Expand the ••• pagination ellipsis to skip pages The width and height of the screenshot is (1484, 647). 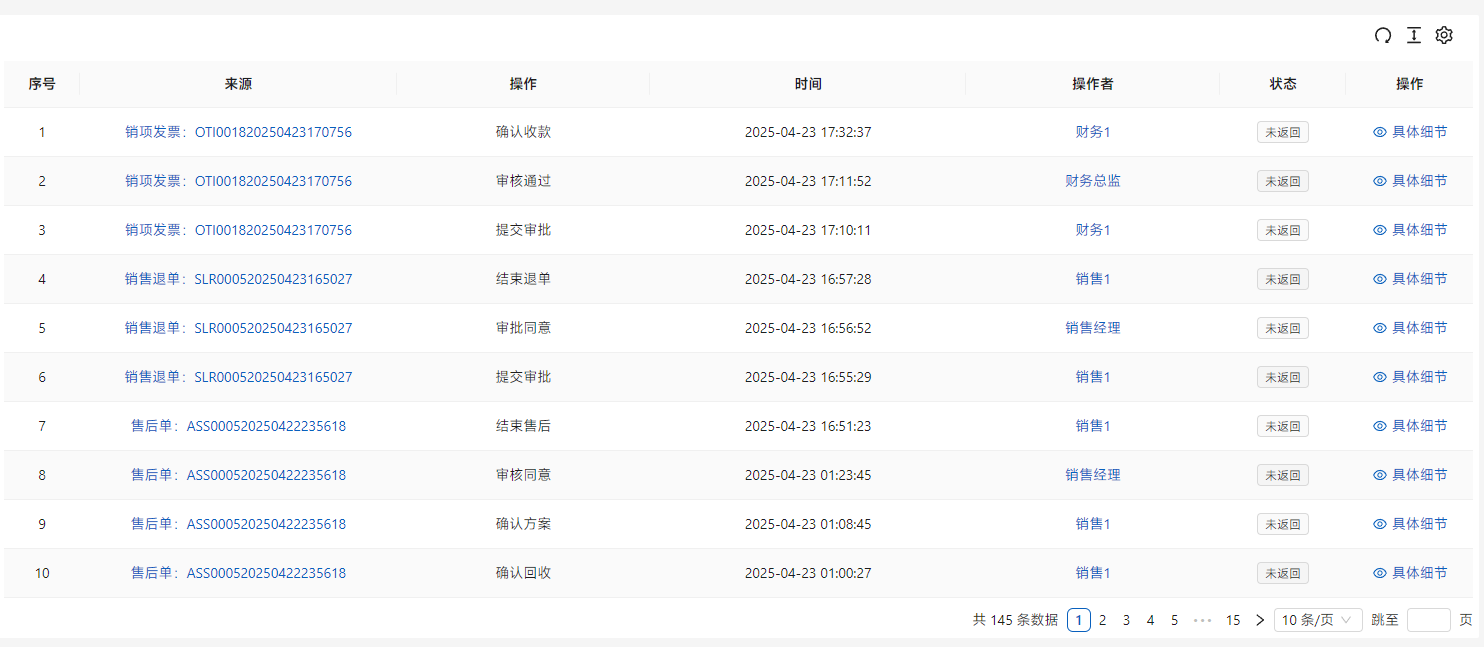click(x=1202, y=620)
